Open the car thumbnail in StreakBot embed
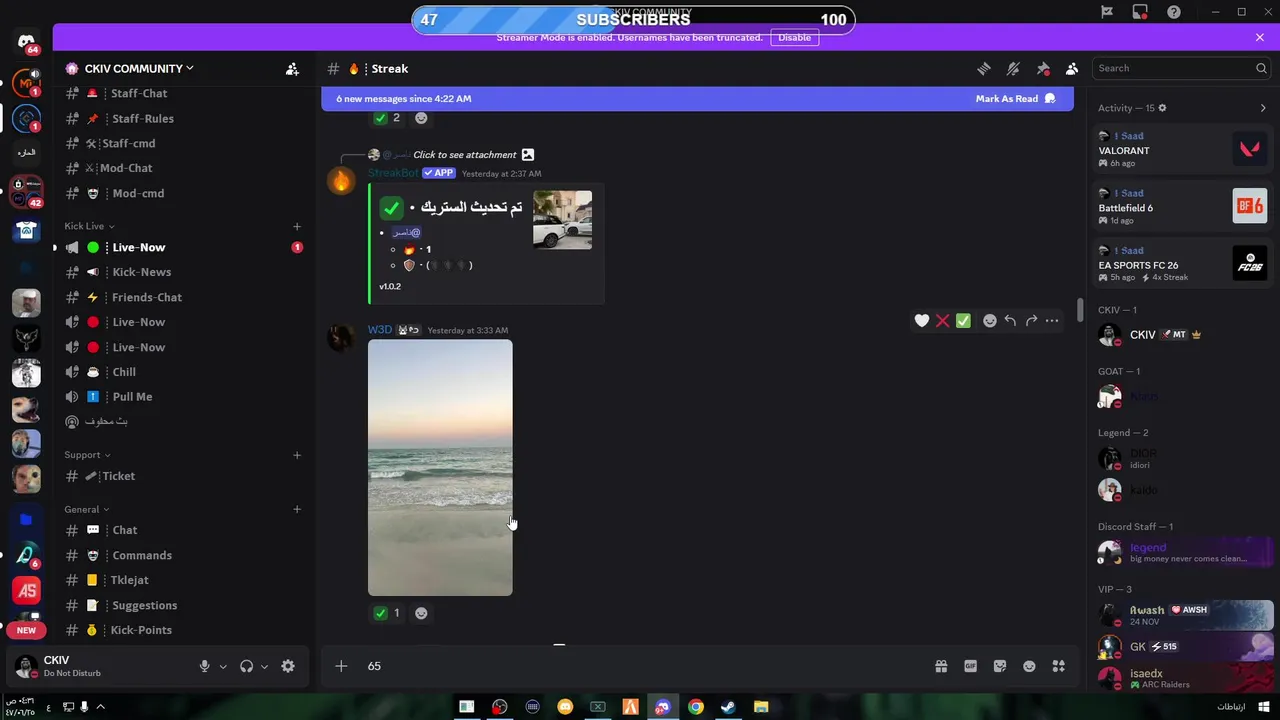The width and height of the screenshot is (1280, 720). [x=562, y=220]
